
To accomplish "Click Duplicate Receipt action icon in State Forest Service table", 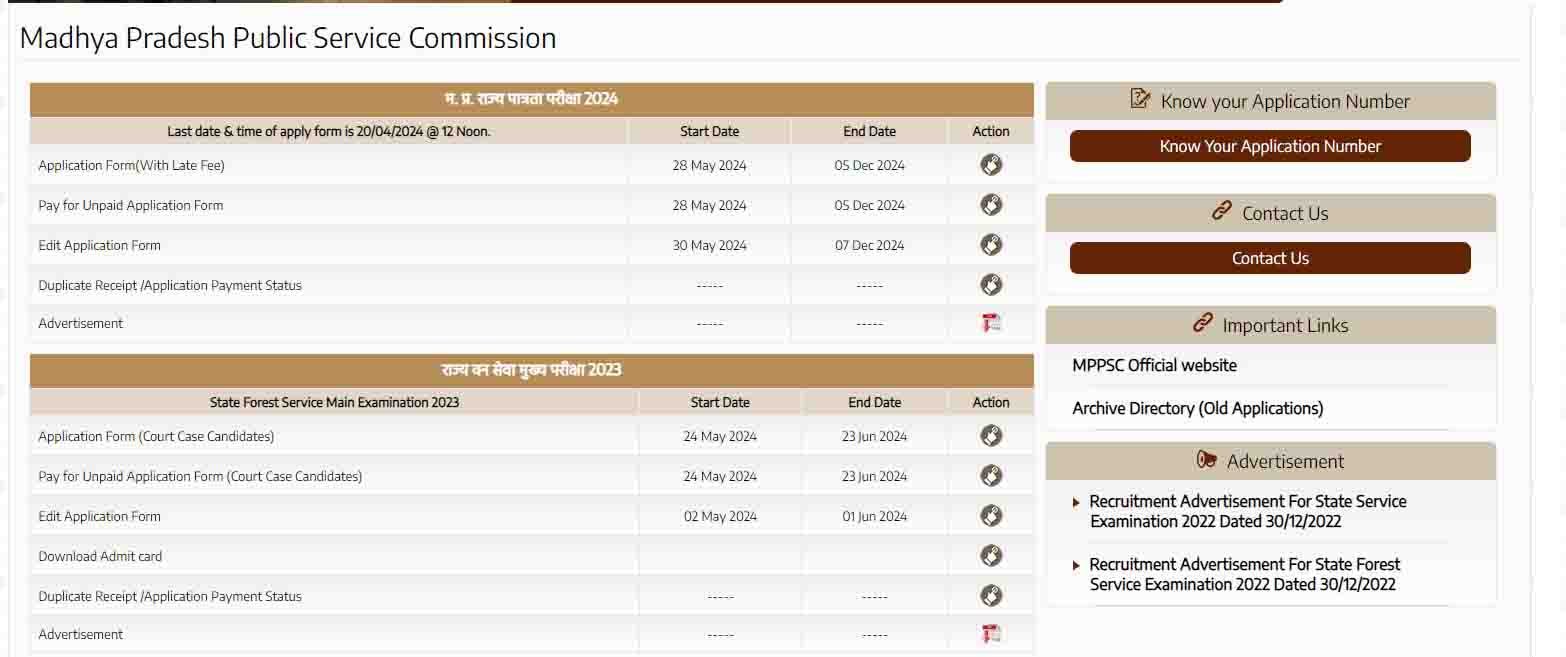I will click(x=991, y=596).
